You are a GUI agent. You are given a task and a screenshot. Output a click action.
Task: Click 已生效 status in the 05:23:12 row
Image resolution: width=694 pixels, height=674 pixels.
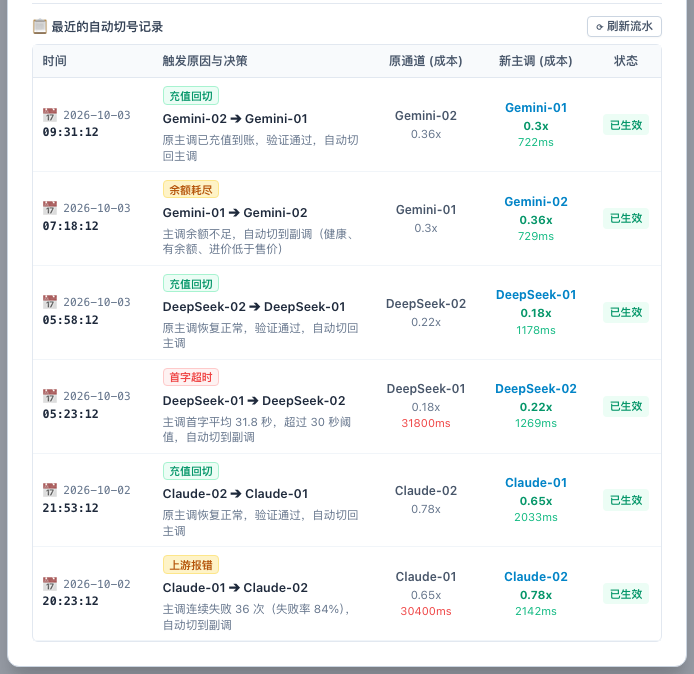pos(626,406)
